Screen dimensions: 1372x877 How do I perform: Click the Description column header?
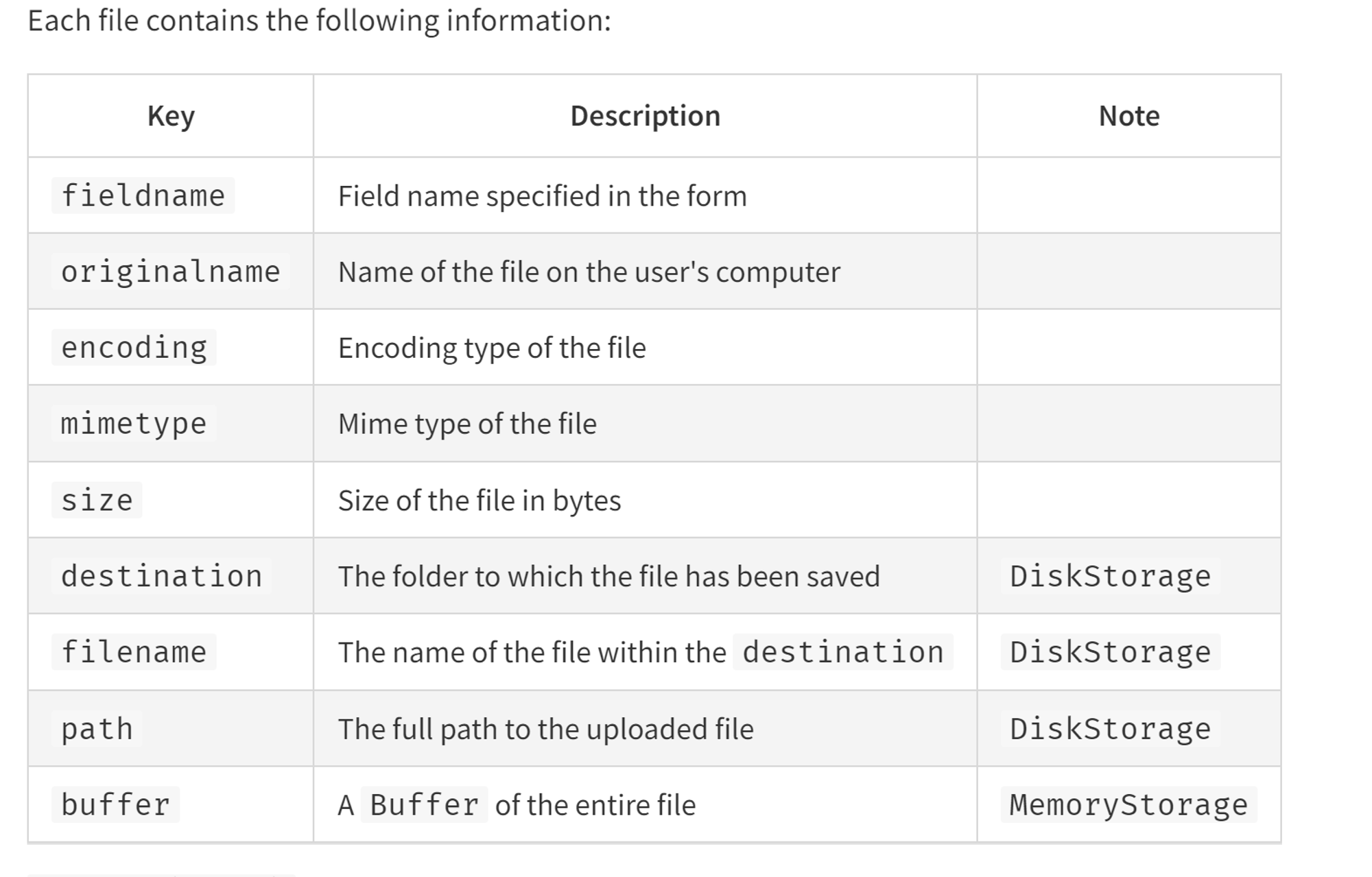pos(645,116)
